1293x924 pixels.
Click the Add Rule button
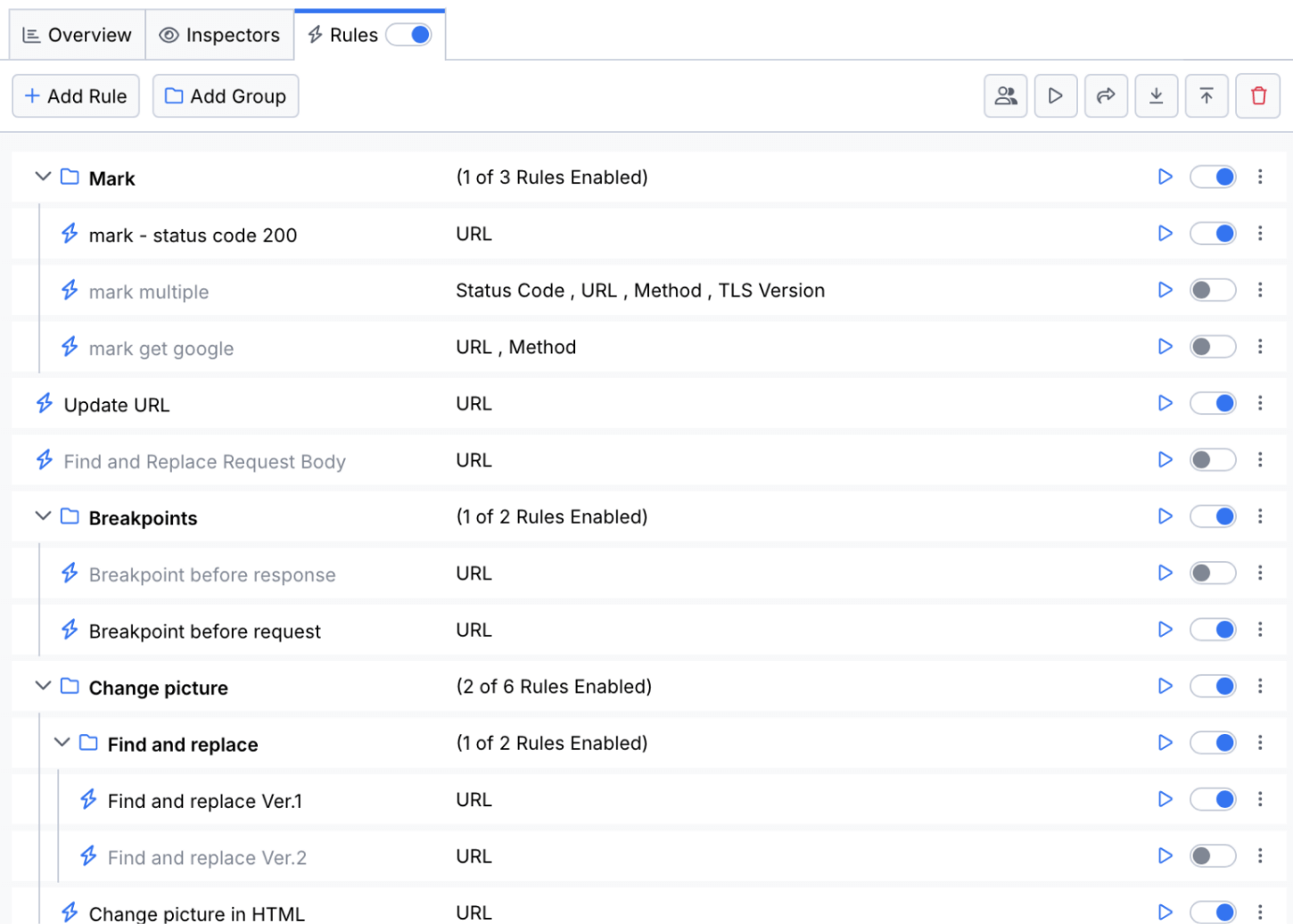76,96
